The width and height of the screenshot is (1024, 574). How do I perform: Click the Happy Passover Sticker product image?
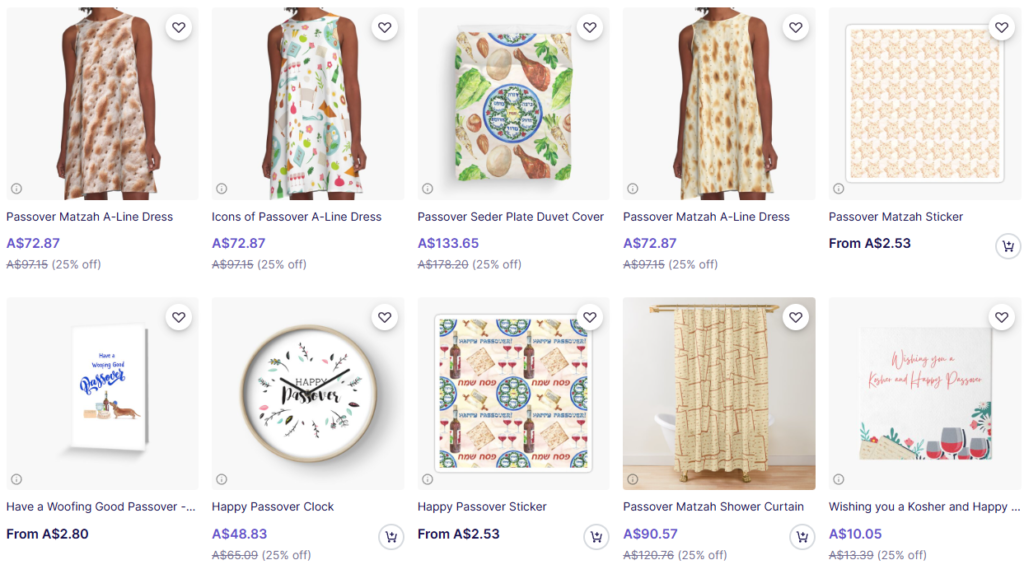coord(513,392)
